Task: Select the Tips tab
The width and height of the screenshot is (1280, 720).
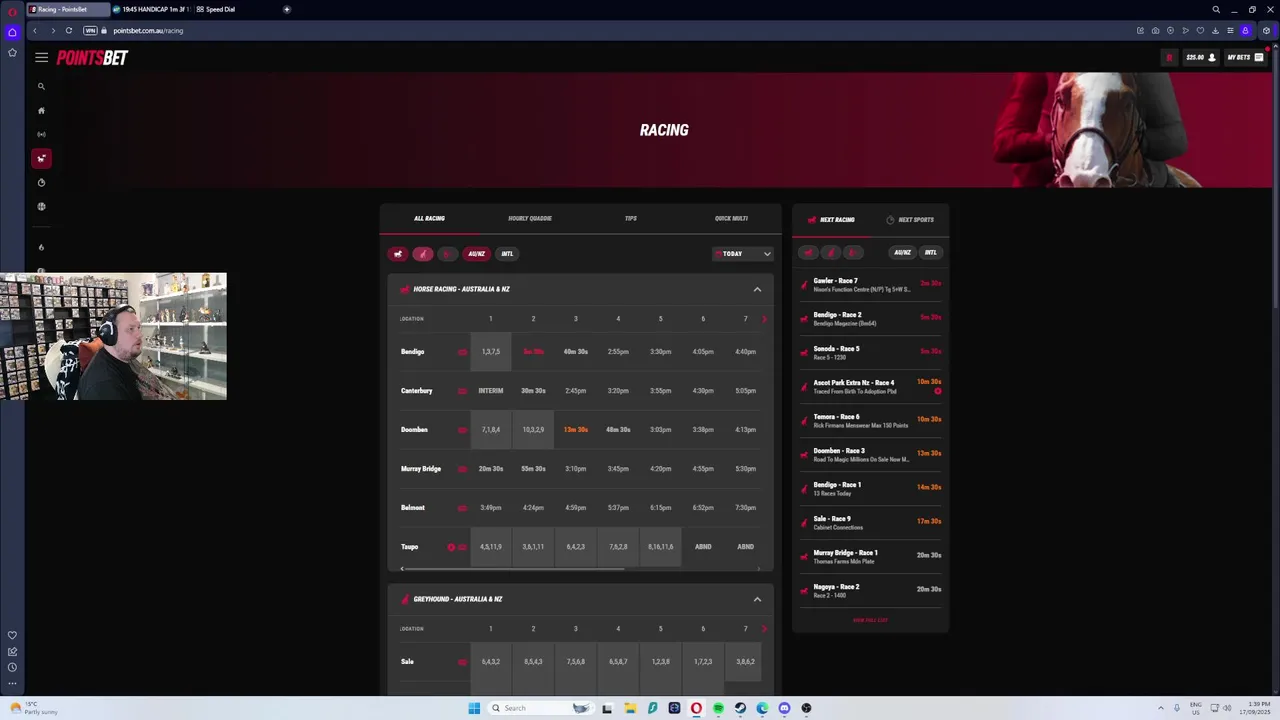Action: 630,219
